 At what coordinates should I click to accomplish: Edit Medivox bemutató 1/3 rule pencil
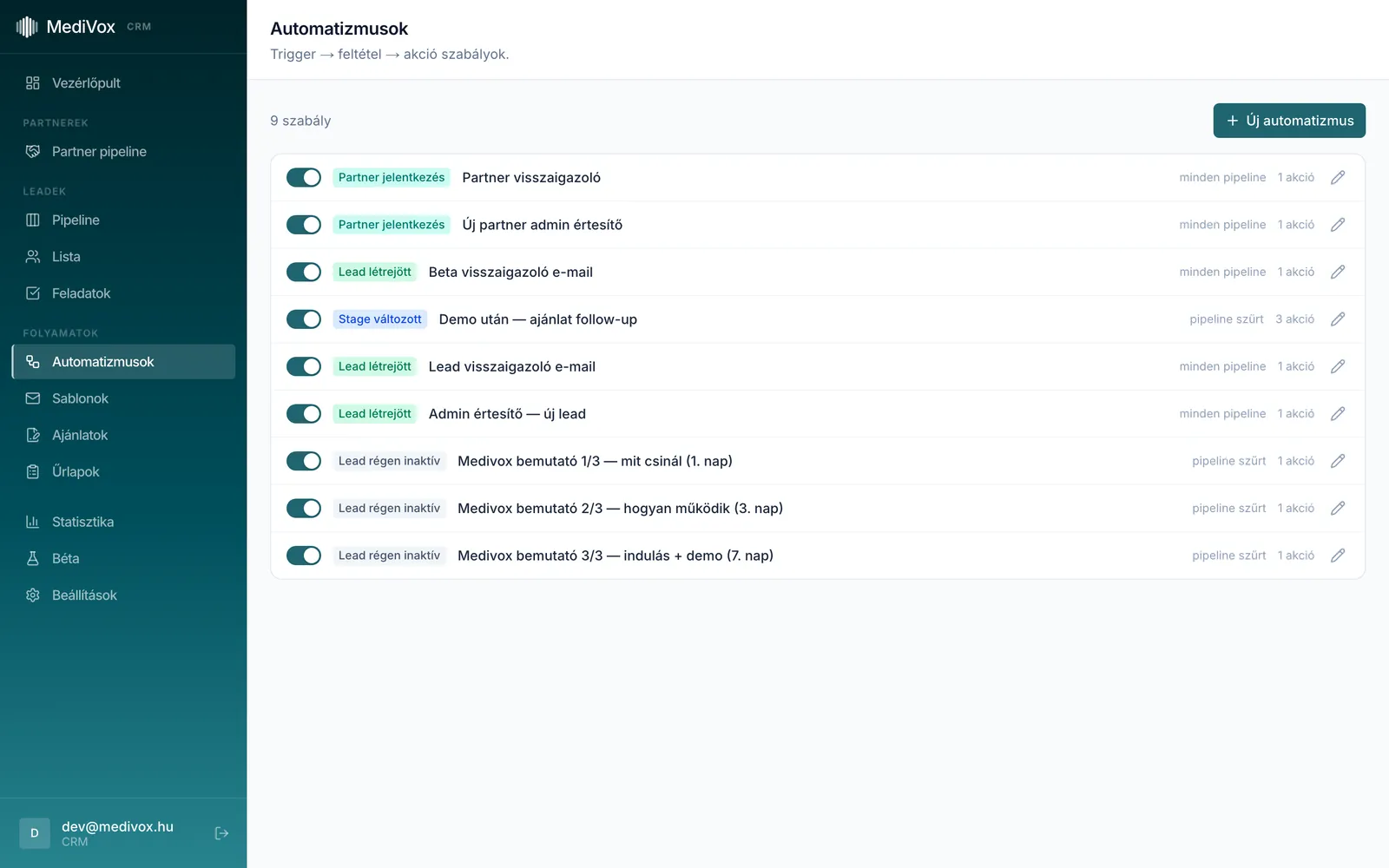click(1338, 461)
